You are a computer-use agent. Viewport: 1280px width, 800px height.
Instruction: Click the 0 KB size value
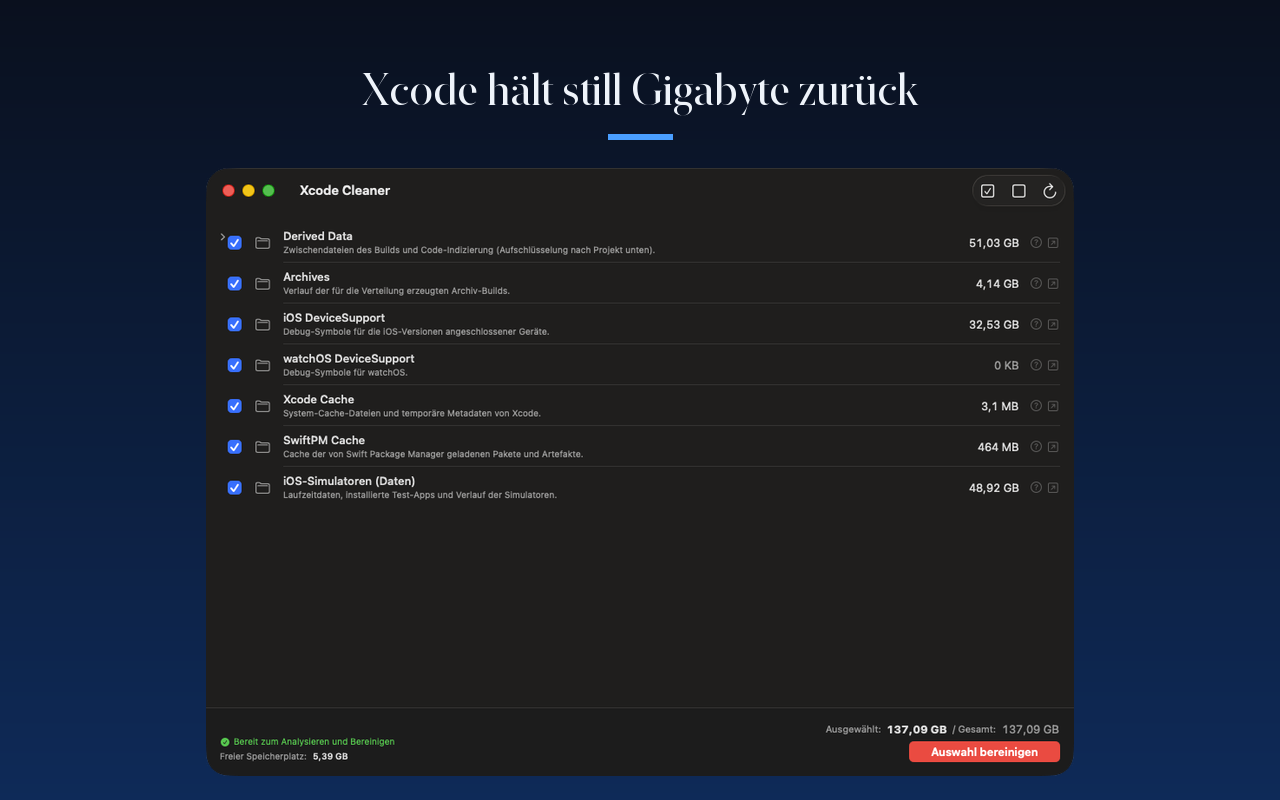click(x=1006, y=366)
